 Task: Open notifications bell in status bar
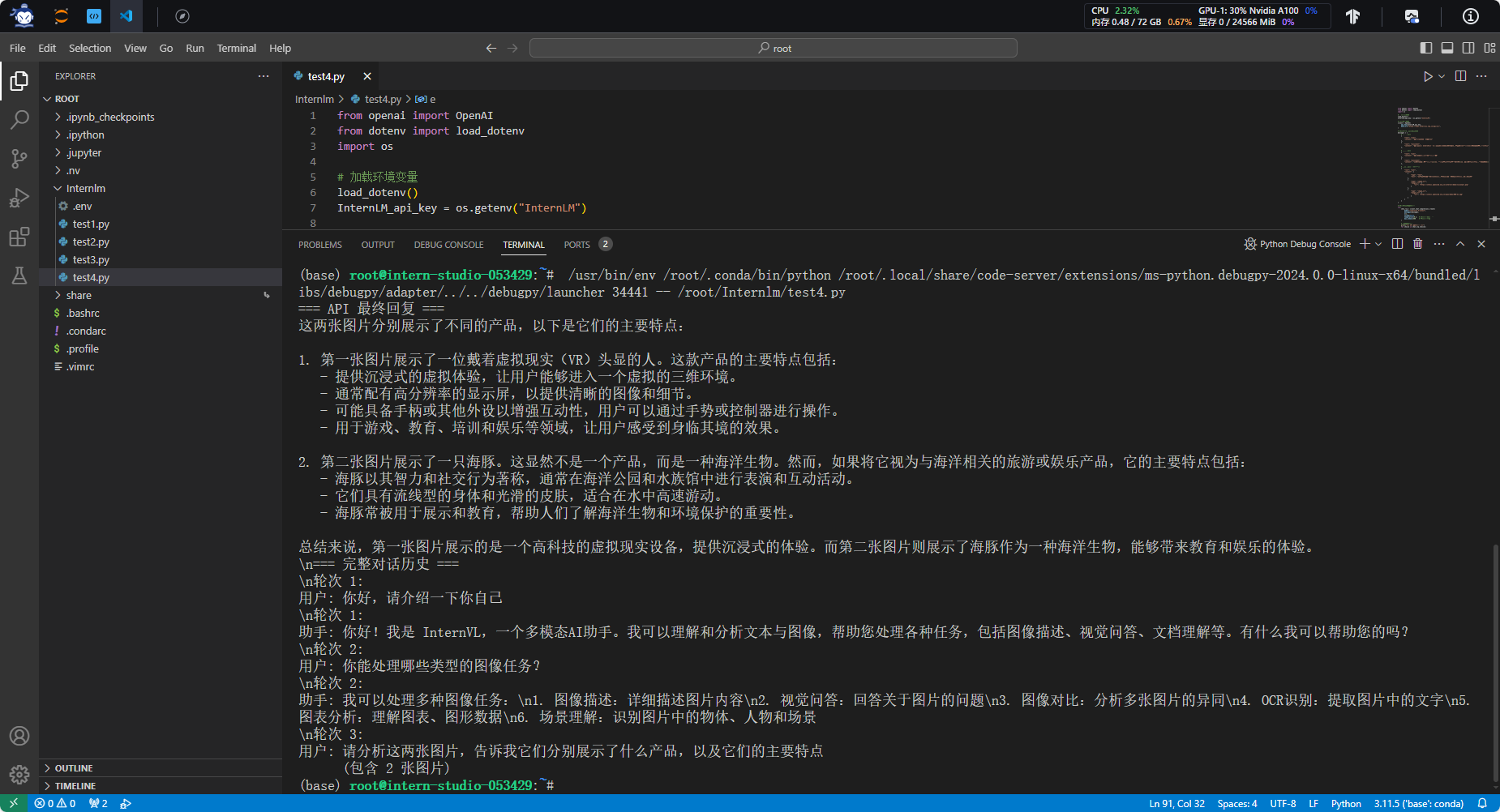tap(1482, 803)
